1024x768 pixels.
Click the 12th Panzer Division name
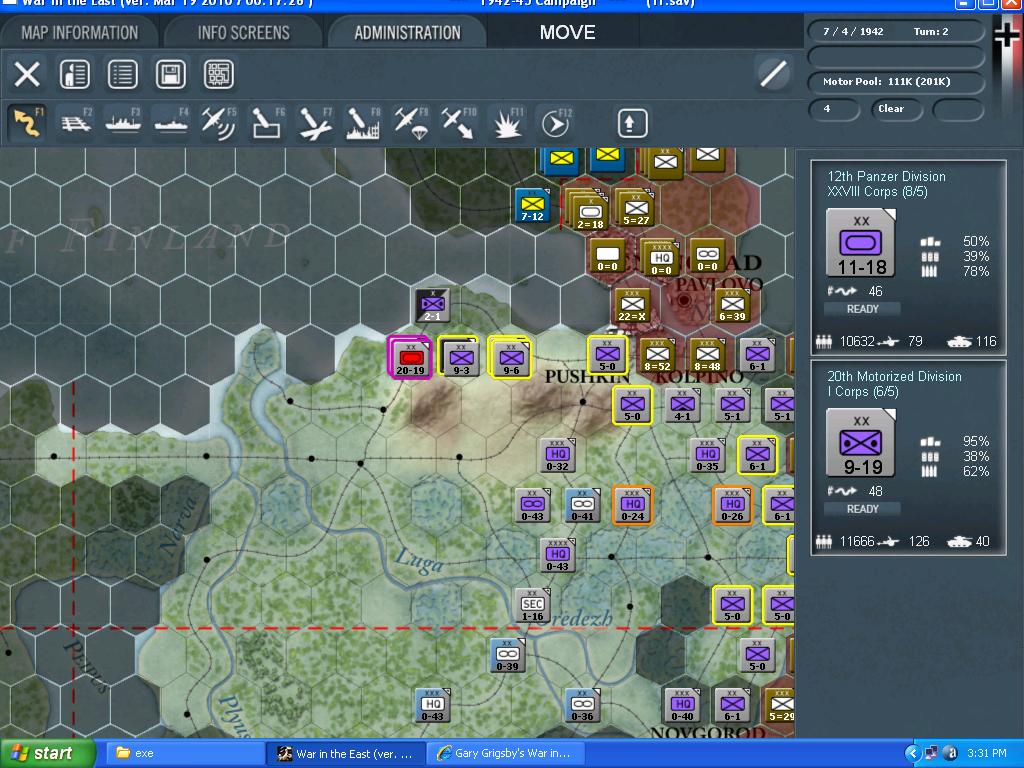pos(886,176)
